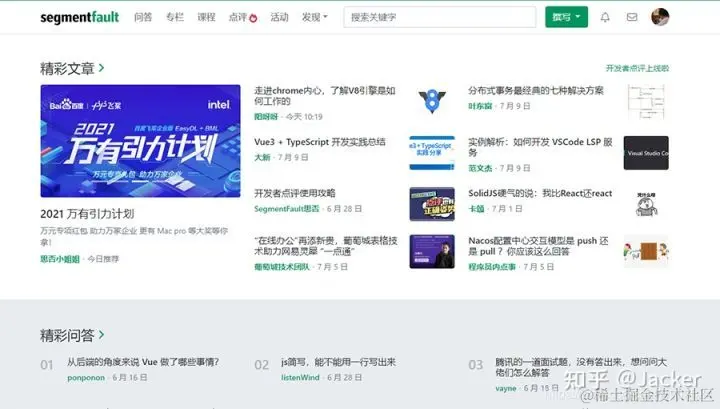This screenshot has height=409, width=720.
Task: Open the 开发者点评上线啦 link
Action: pyautogui.click(x=637, y=68)
